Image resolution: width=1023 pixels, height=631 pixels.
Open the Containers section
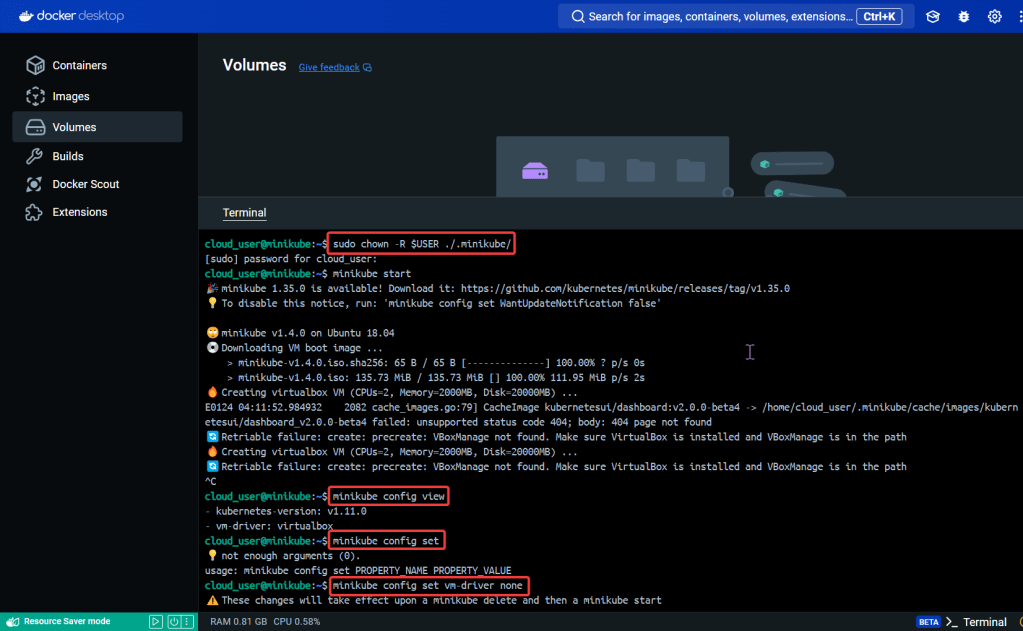click(x=79, y=65)
